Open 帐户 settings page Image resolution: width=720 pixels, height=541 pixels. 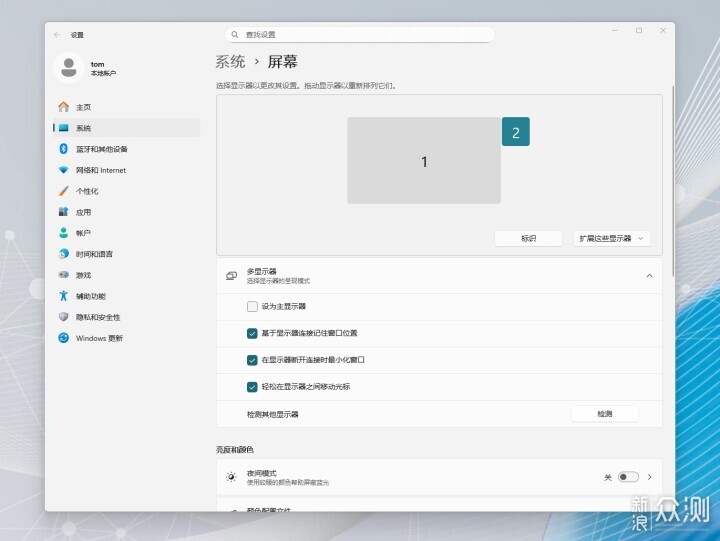127,233
